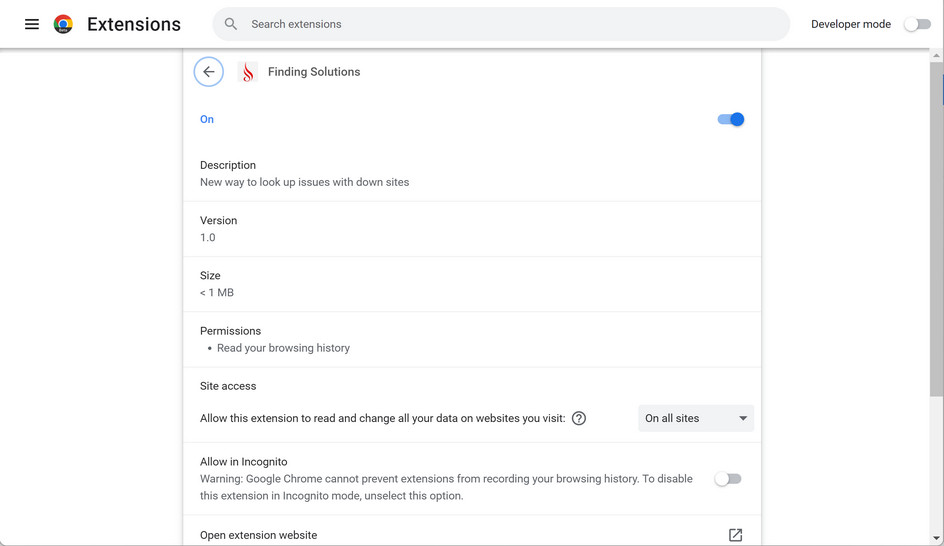Turn off the Finding Solutions extension toggle
944x546 pixels.
[731, 119]
